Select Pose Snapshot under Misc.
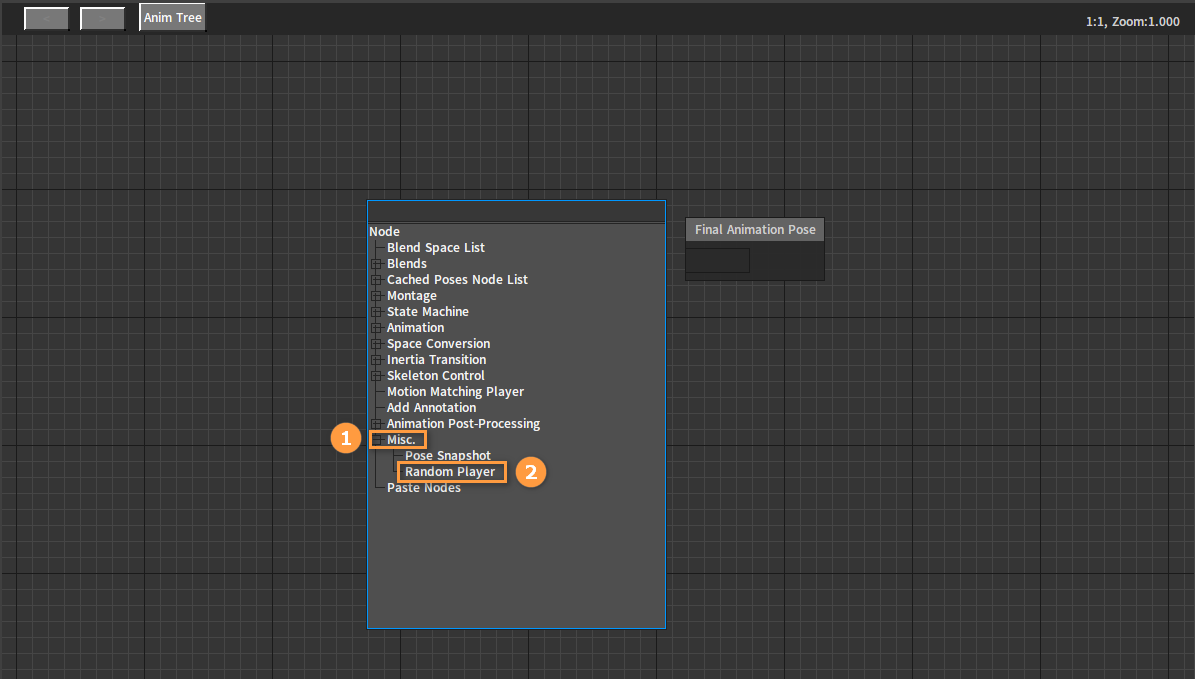1195x679 pixels. (447, 456)
